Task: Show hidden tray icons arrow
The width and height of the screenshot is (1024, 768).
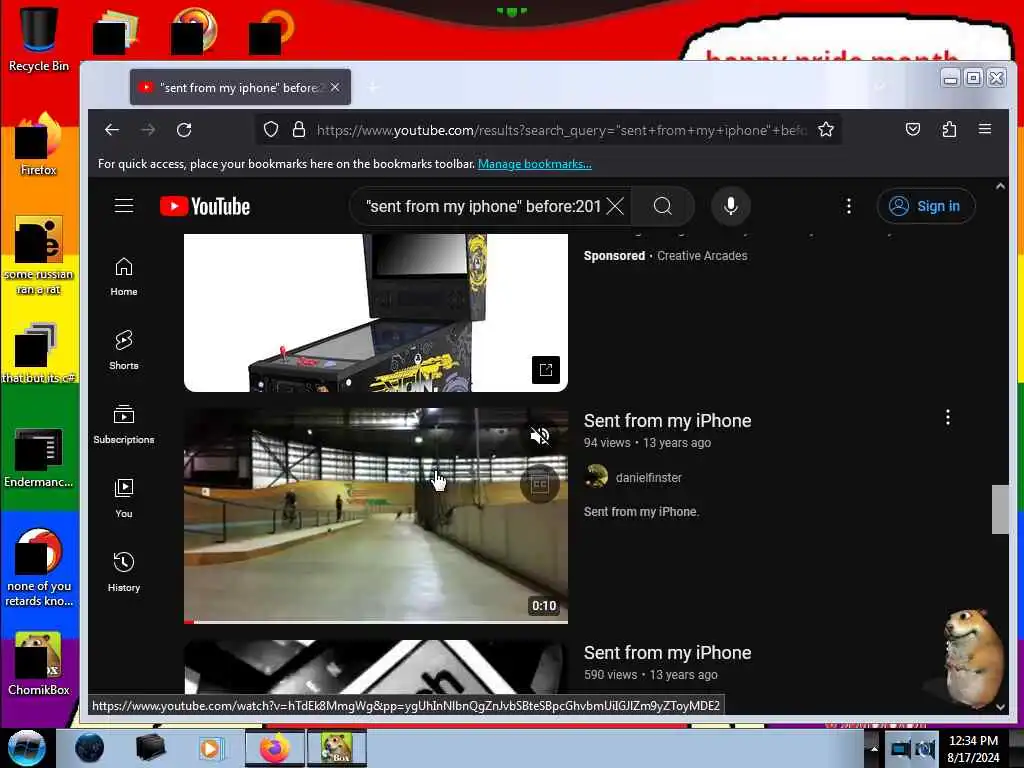Action: tap(874, 748)
